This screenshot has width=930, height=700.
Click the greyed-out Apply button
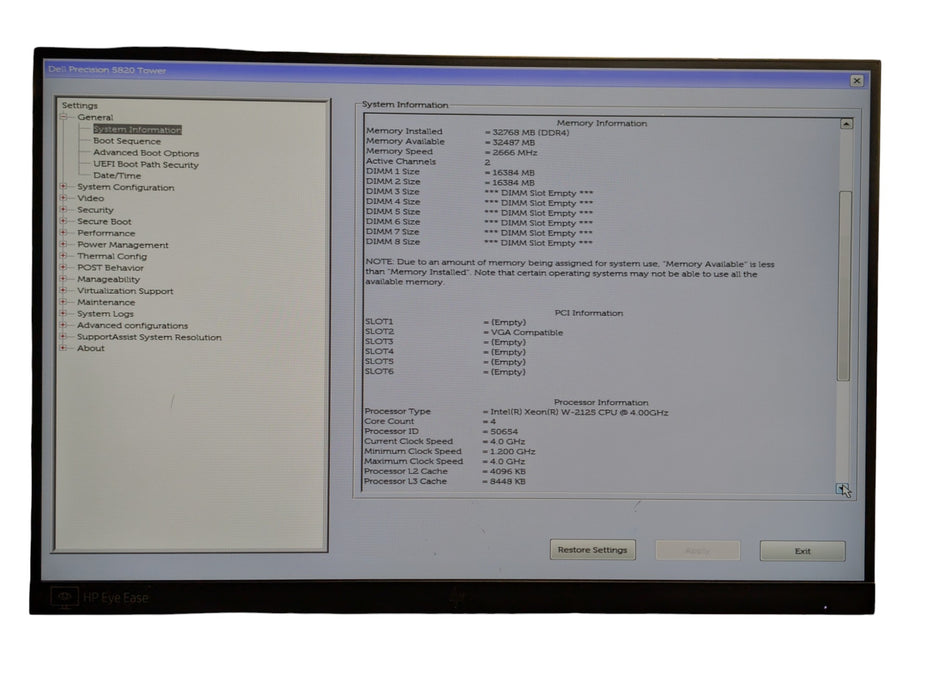[698, 550]
